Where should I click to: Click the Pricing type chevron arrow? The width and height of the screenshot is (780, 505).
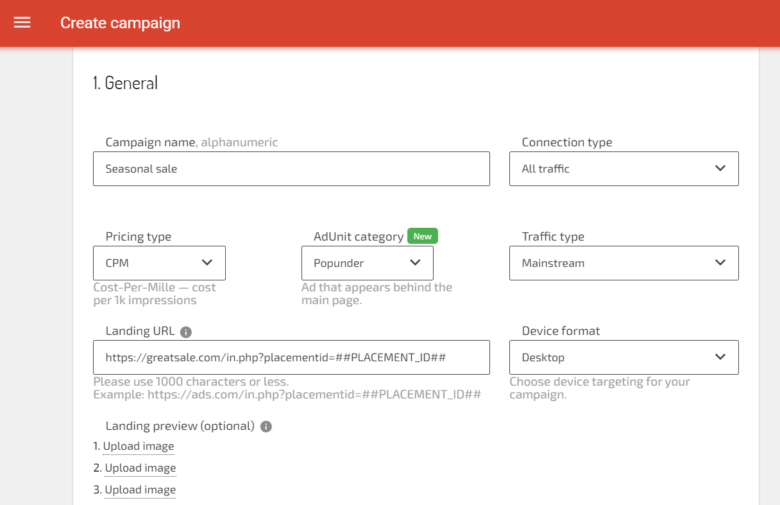click(207, 262)
